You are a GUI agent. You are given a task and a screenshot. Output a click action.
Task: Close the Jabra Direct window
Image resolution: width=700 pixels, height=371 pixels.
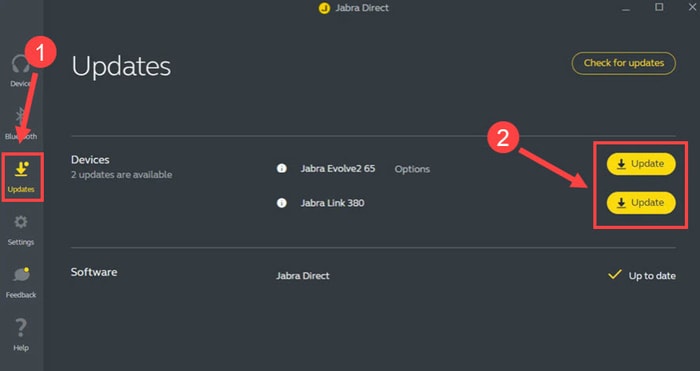692,7
